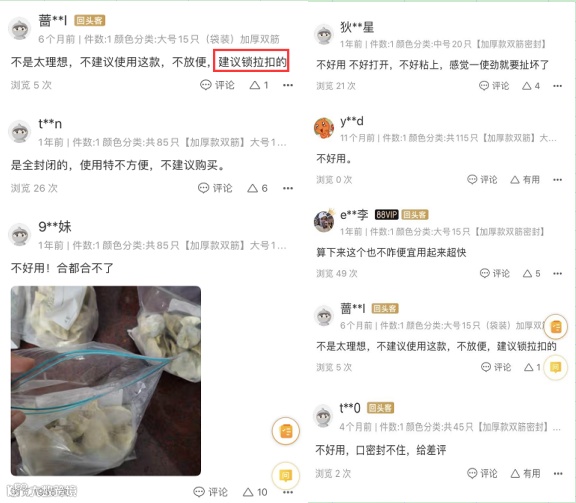576x503 pixels.
Task: Open the three-dot menu on e**李's review
Action: (x=557, y=273)
